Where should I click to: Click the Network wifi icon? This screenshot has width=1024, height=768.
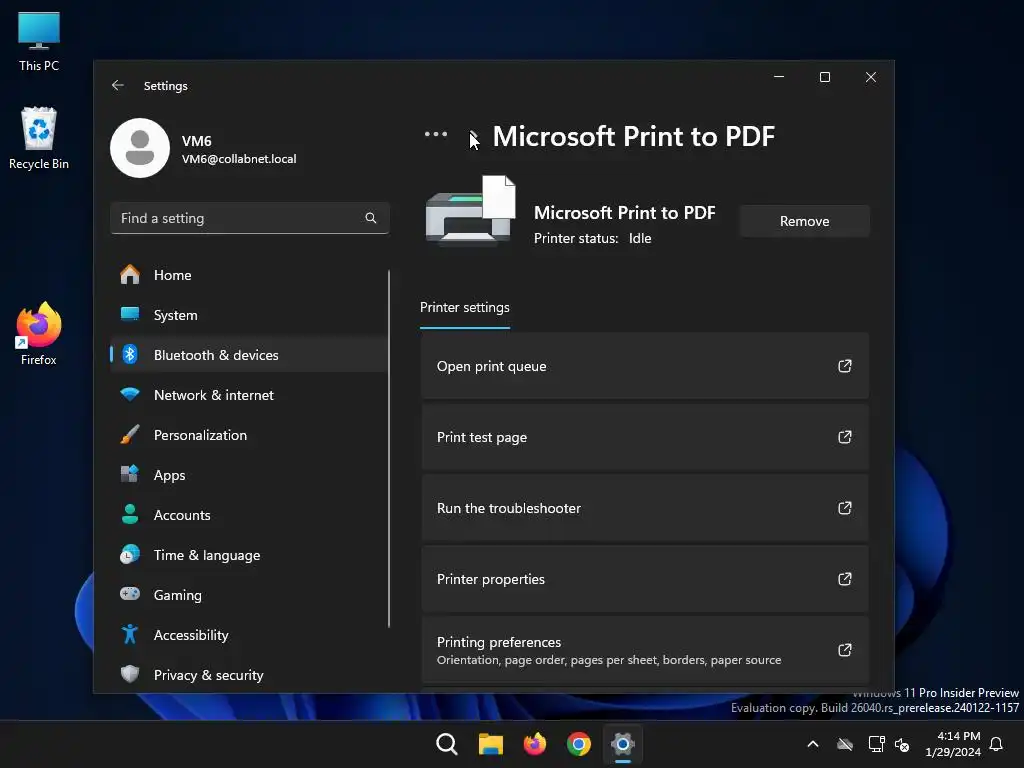click(130, 394)
